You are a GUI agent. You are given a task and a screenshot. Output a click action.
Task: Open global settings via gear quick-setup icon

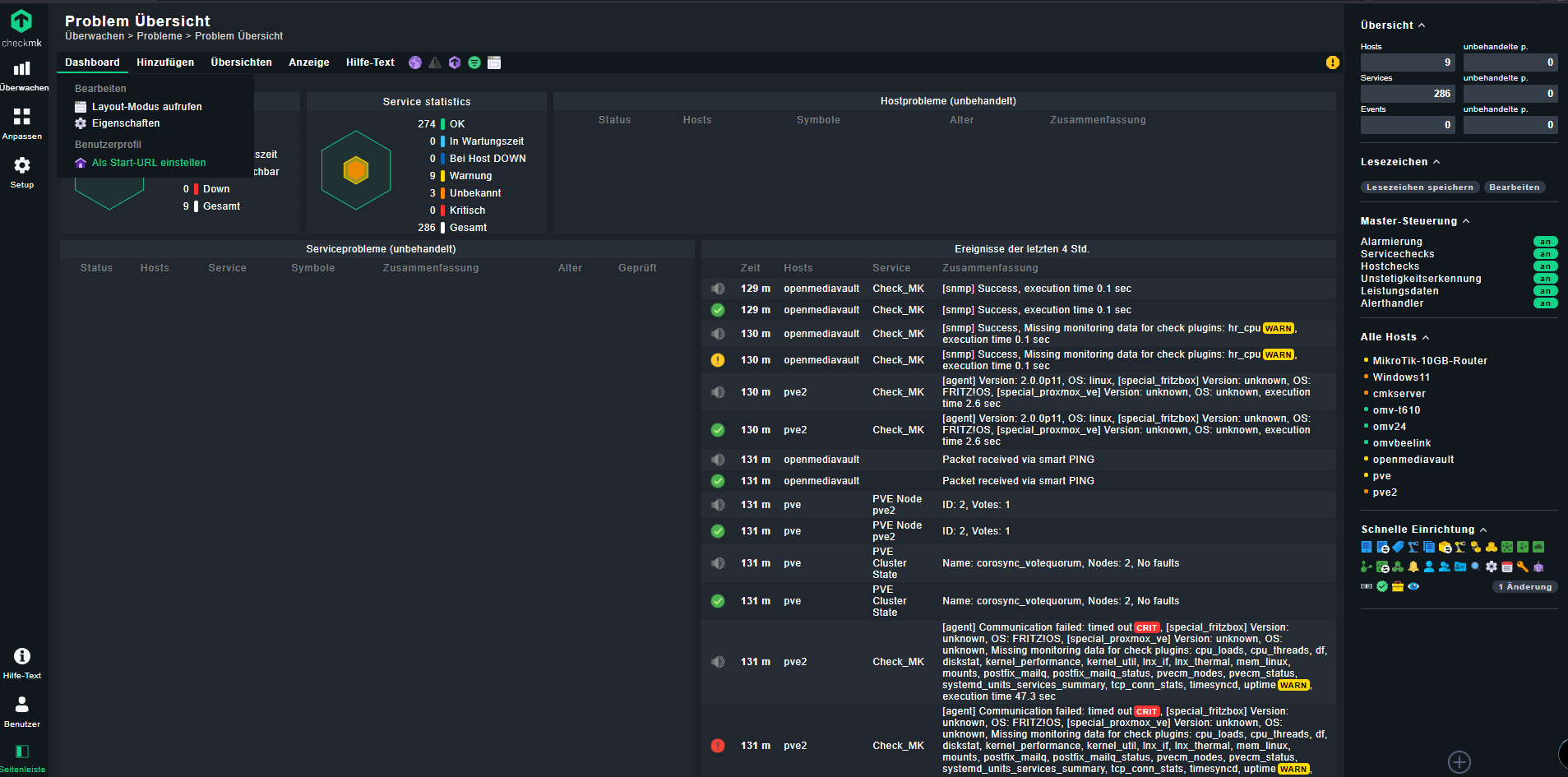tap(1492, 567)
